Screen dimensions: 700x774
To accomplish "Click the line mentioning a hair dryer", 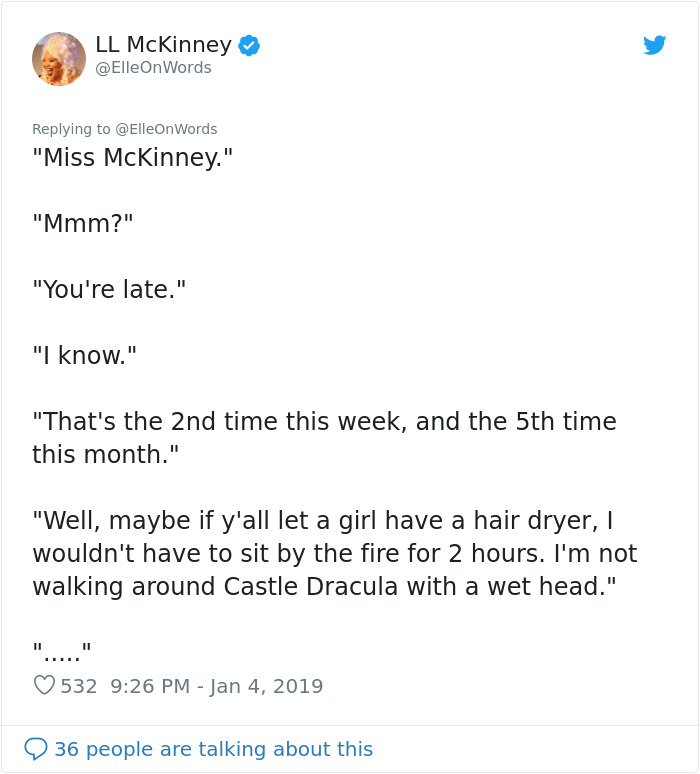I will click(322, 521).
